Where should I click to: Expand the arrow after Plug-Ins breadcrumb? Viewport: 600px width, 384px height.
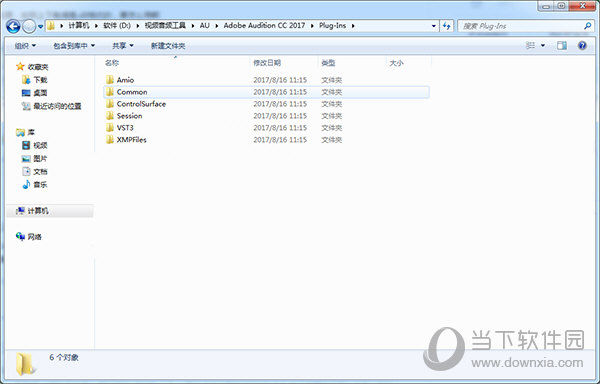(x=353, y=26)
